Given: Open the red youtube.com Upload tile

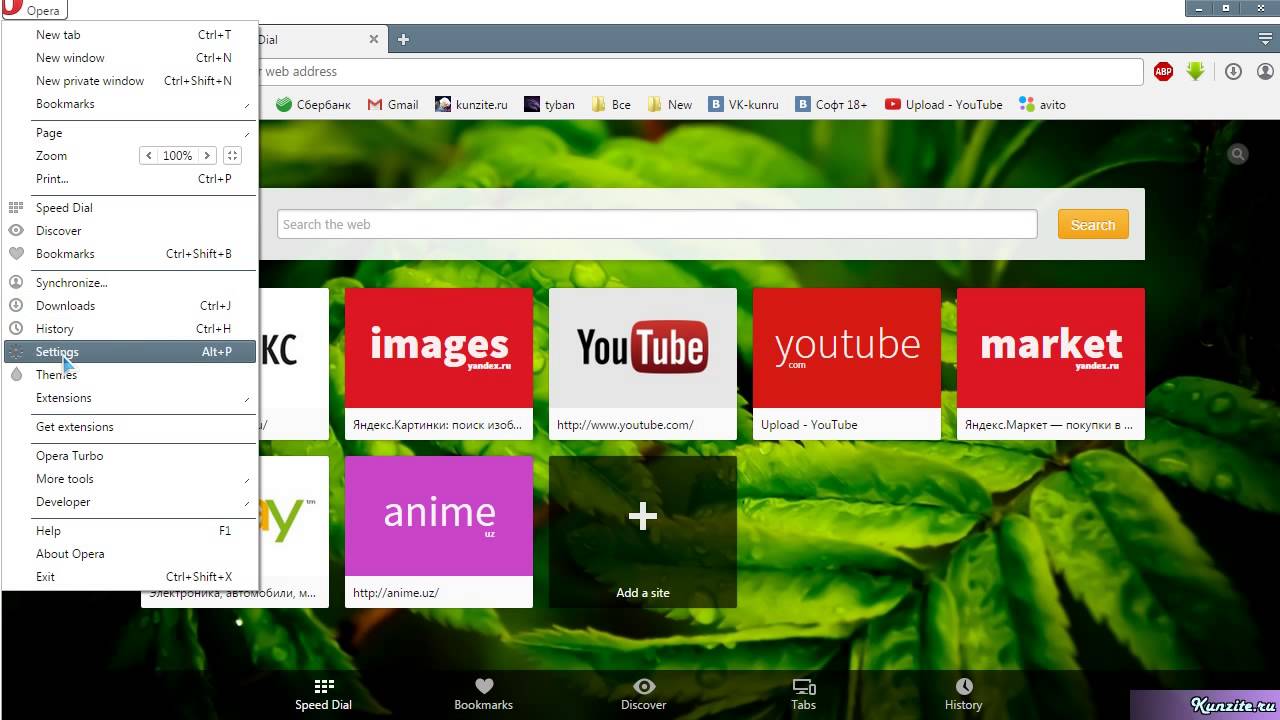Looking at the screenshot, I should [847, 364].
